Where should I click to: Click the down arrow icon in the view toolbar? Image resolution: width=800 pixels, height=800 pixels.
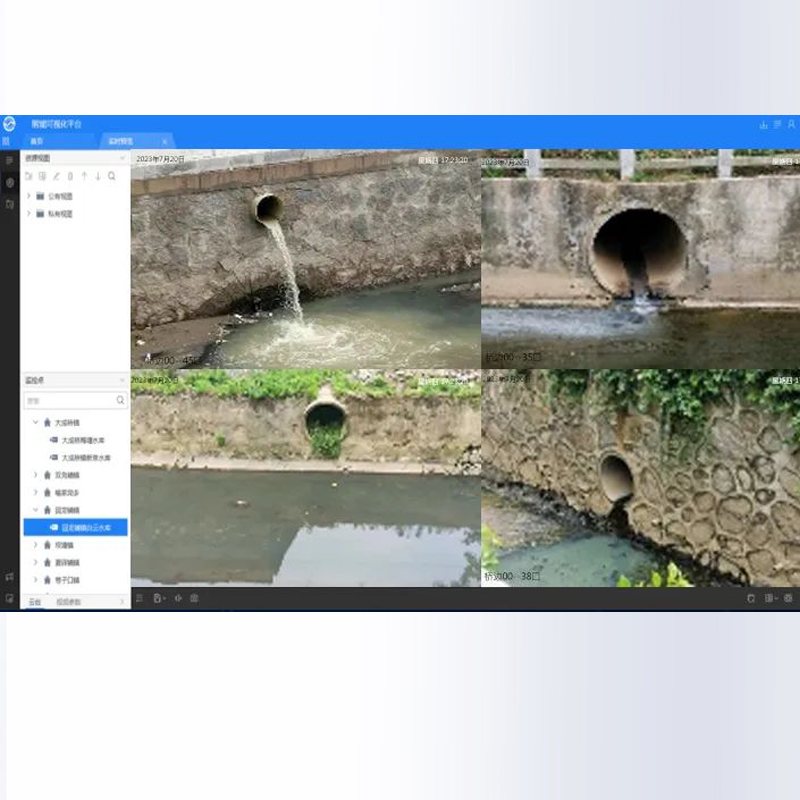[98, 176]
